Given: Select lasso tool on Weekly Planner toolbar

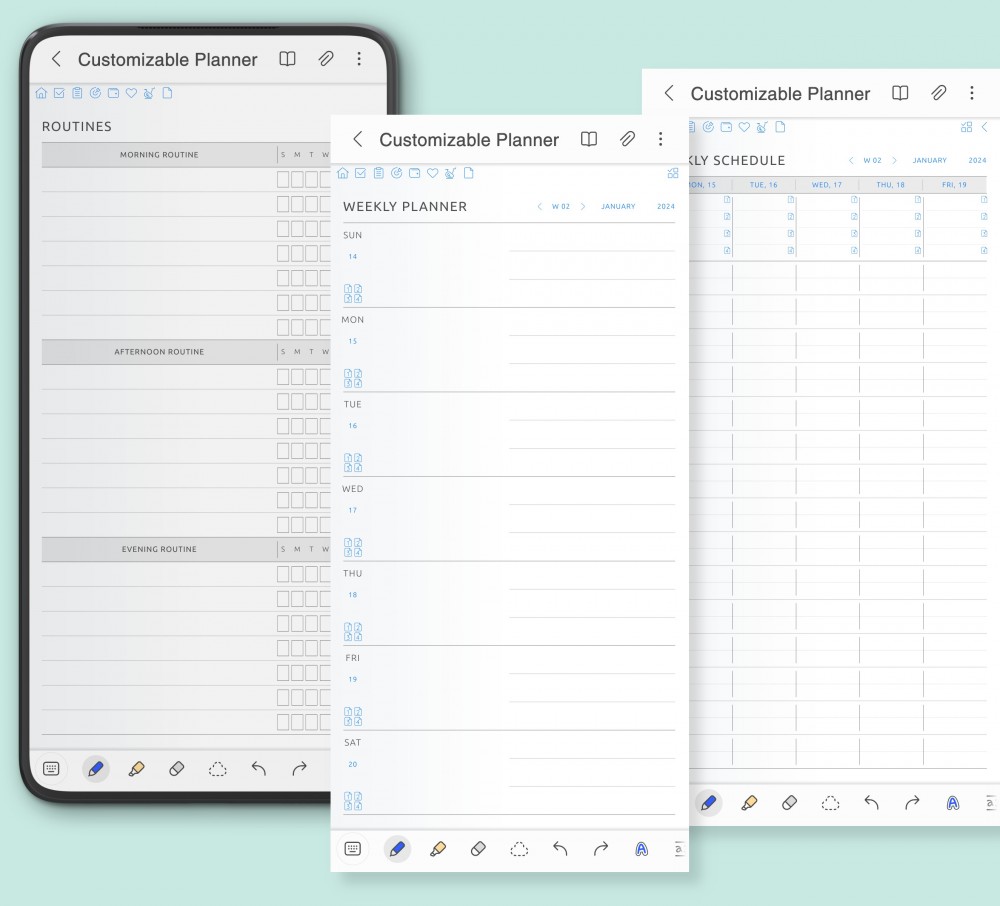Looking at the screenshot, I should click(519, 849).
